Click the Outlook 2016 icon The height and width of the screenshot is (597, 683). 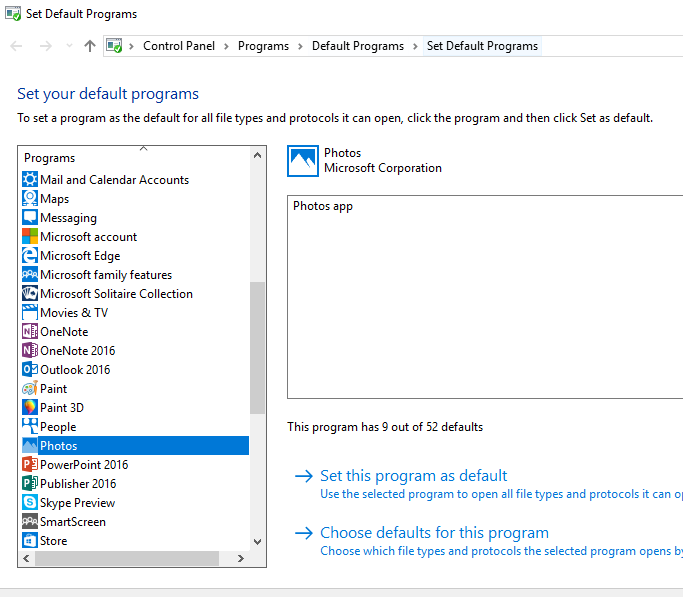click(x=30, y=369)
